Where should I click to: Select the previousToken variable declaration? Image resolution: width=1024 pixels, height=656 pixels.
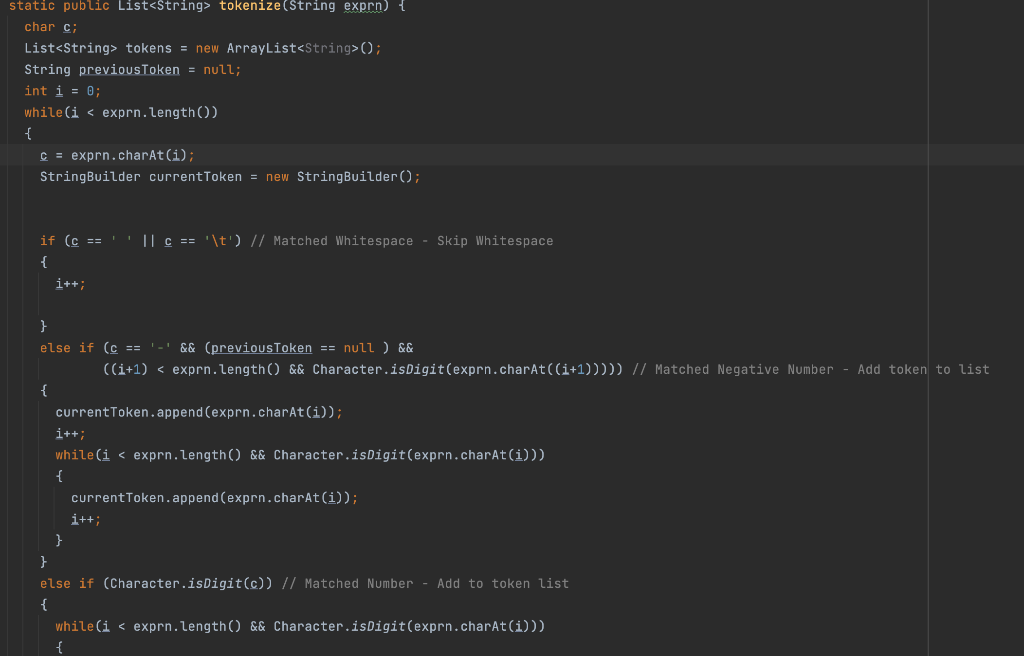point(128,69)
